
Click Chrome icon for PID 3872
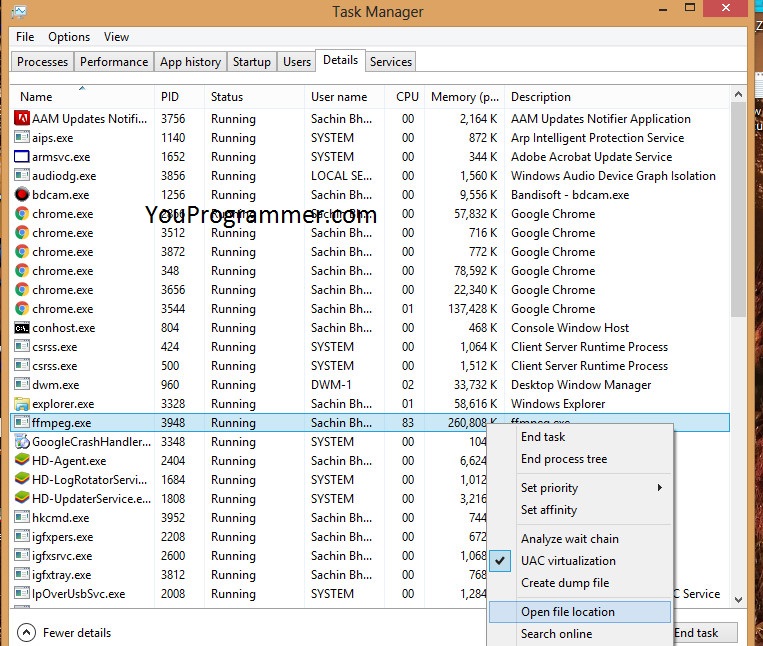[22, 251]
